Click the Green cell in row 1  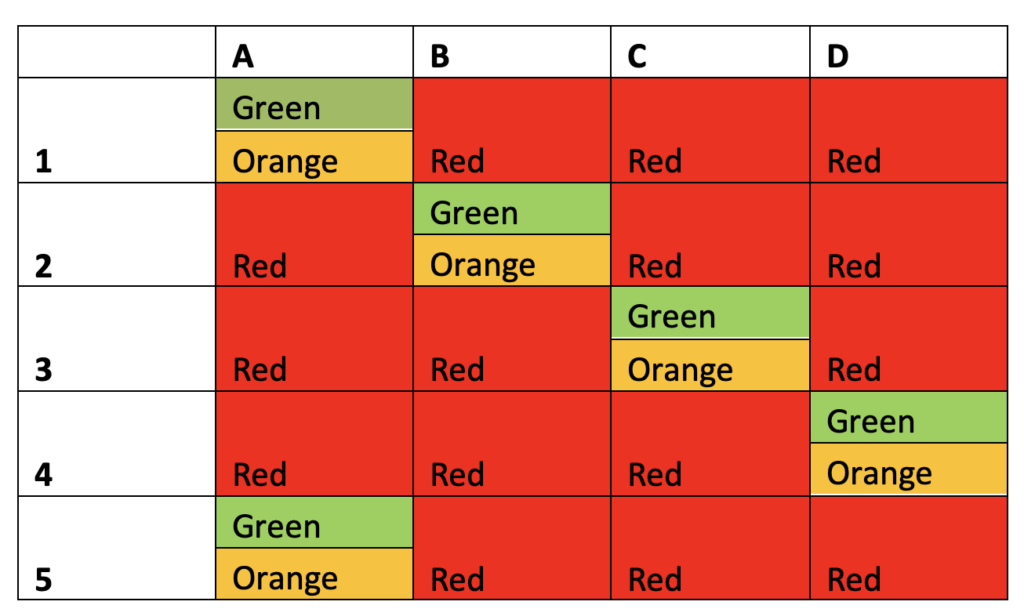tap(314, 105)
